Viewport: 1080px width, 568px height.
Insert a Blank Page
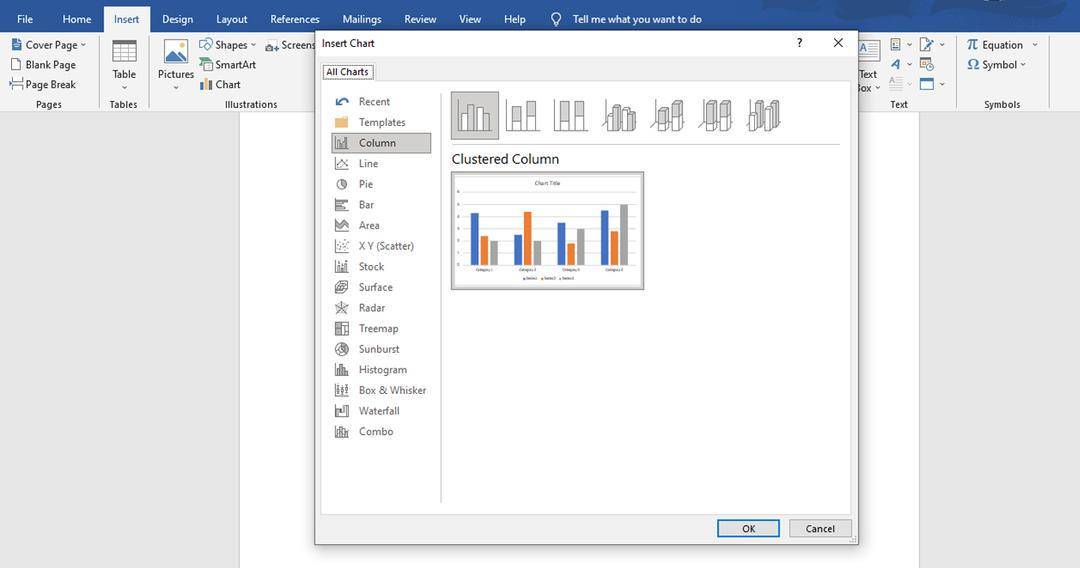click(43, 65)
